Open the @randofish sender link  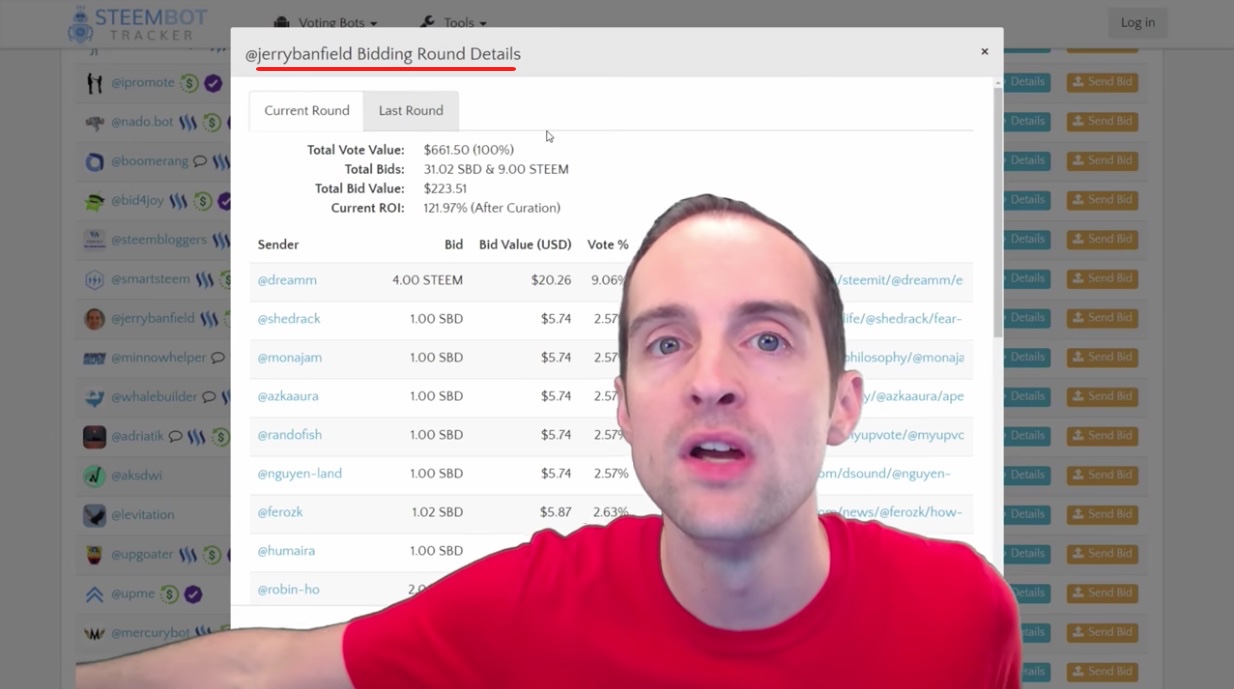290,435
